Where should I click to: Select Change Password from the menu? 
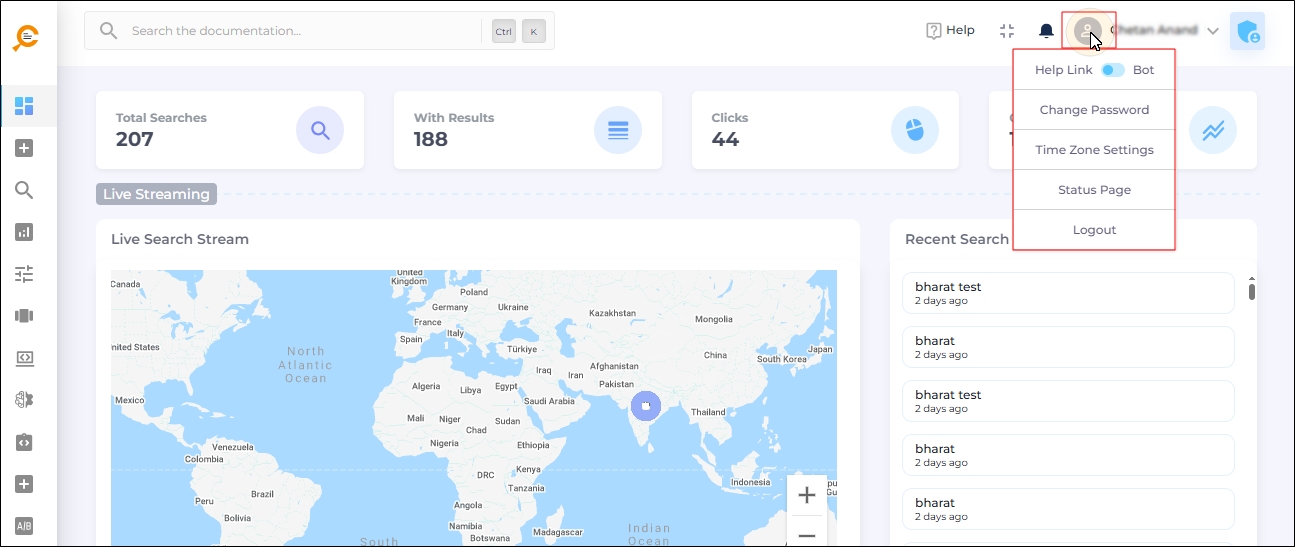[1094, 110]
